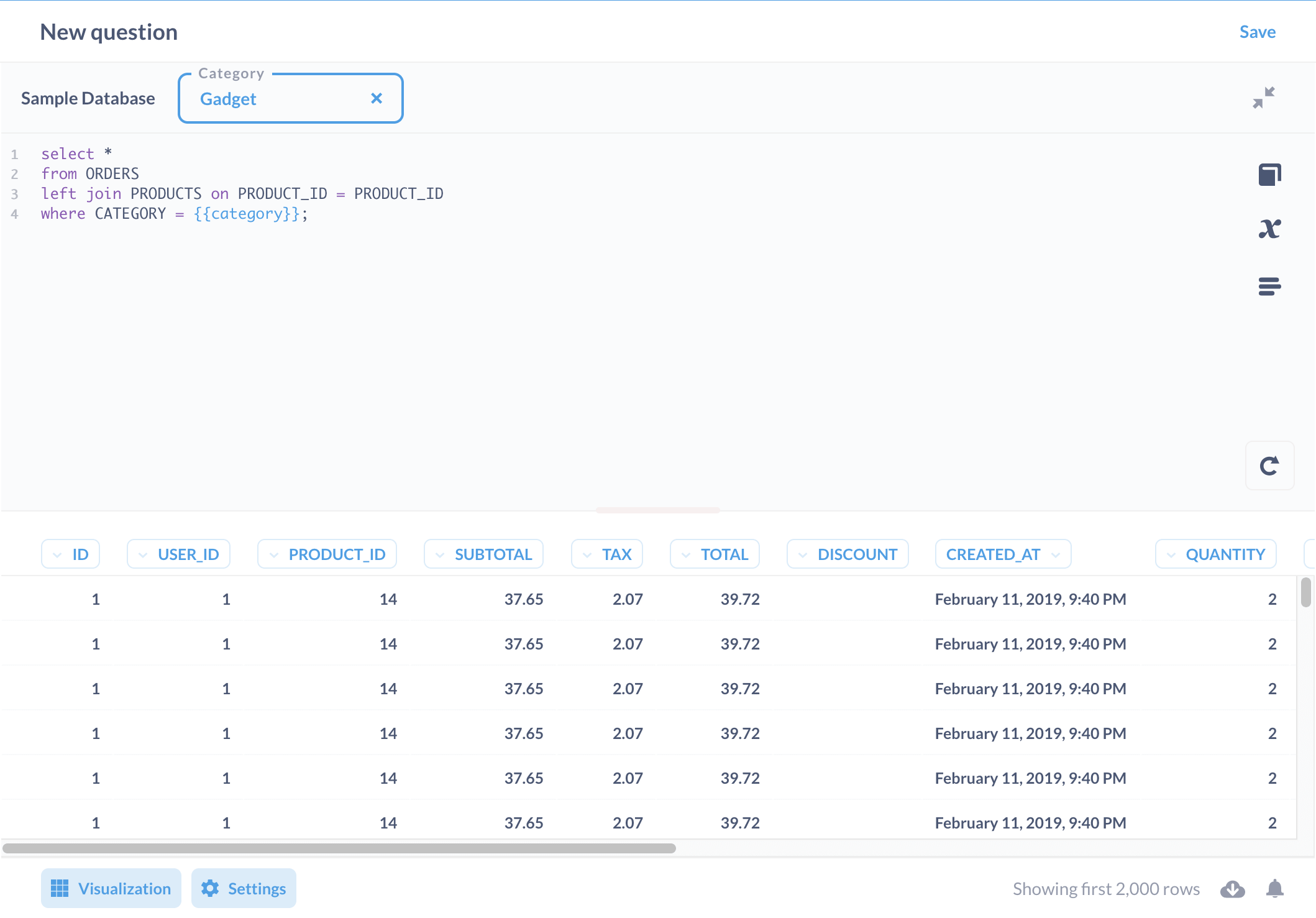
Task: Click the 'New question' title
Action: pos(109,32)
